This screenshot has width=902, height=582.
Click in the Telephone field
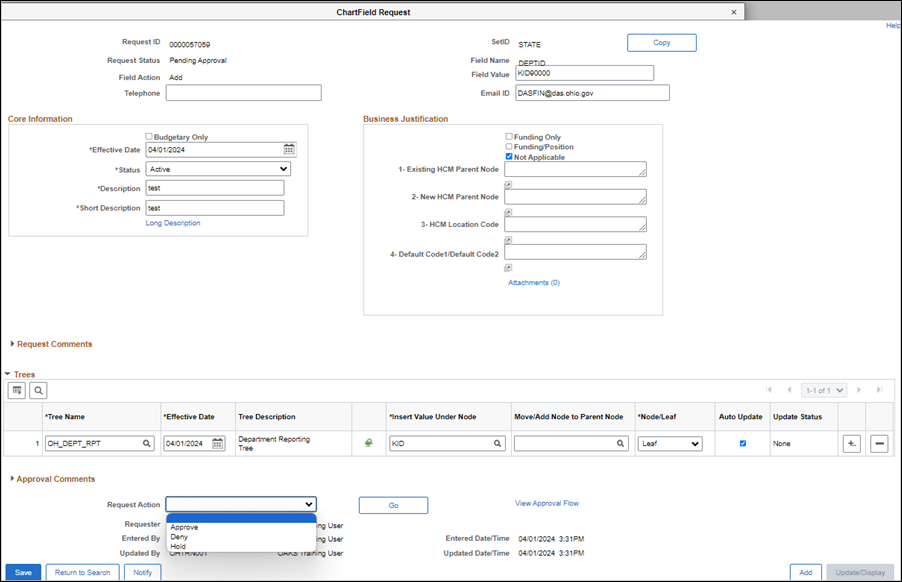point(244,93)
